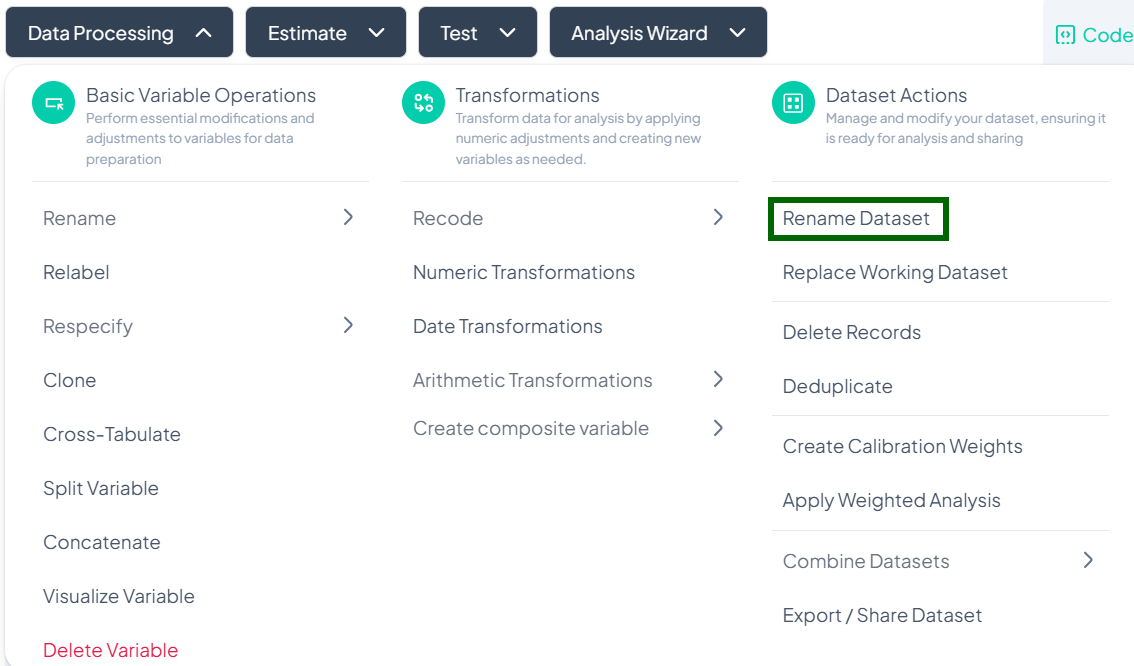Expand the Create composite variable chevron

click(x=718, y=428)
